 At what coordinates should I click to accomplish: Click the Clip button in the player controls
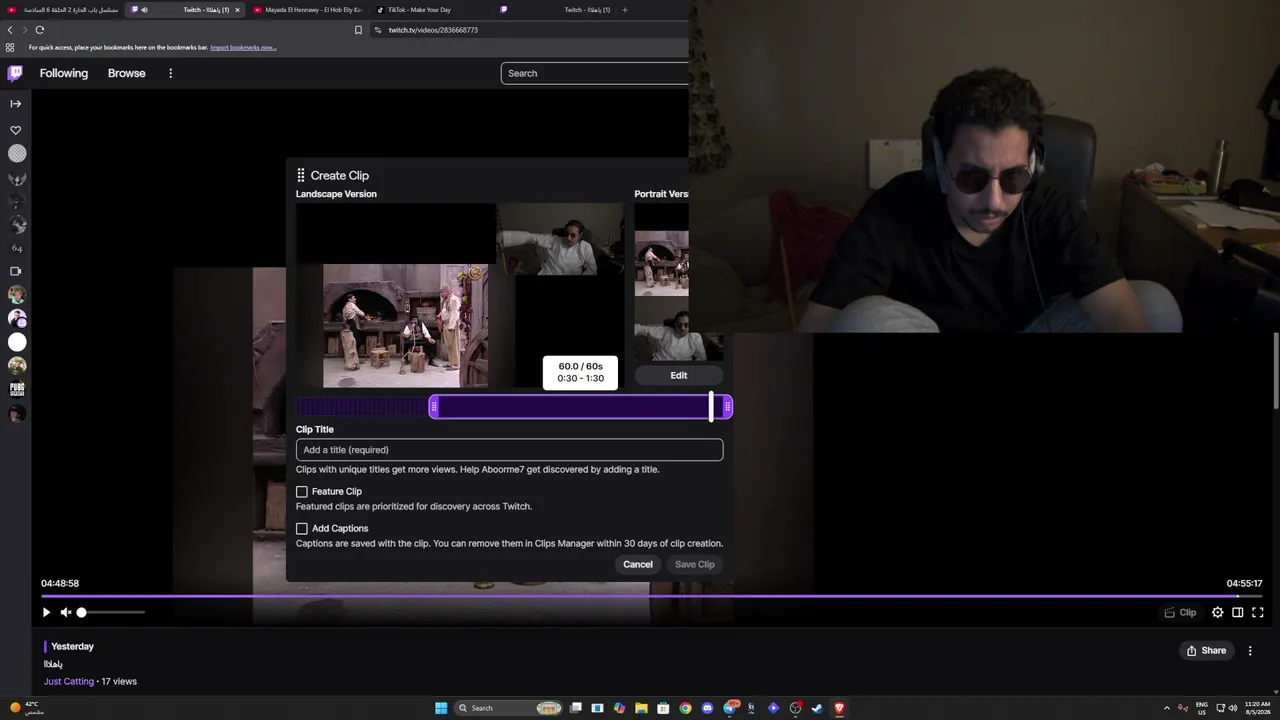(1181, 613)
